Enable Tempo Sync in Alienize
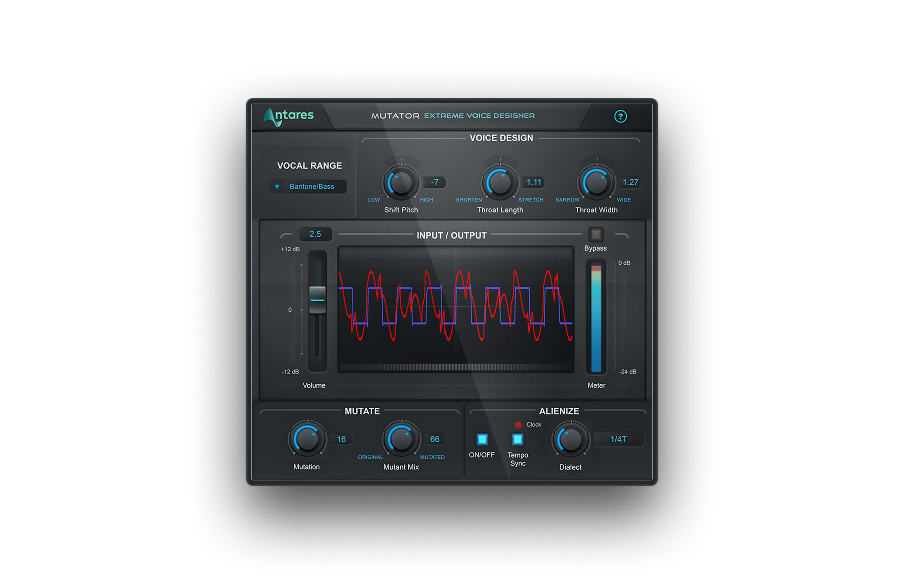The height and width of the screenshot is (584, 904). (517, 438)
